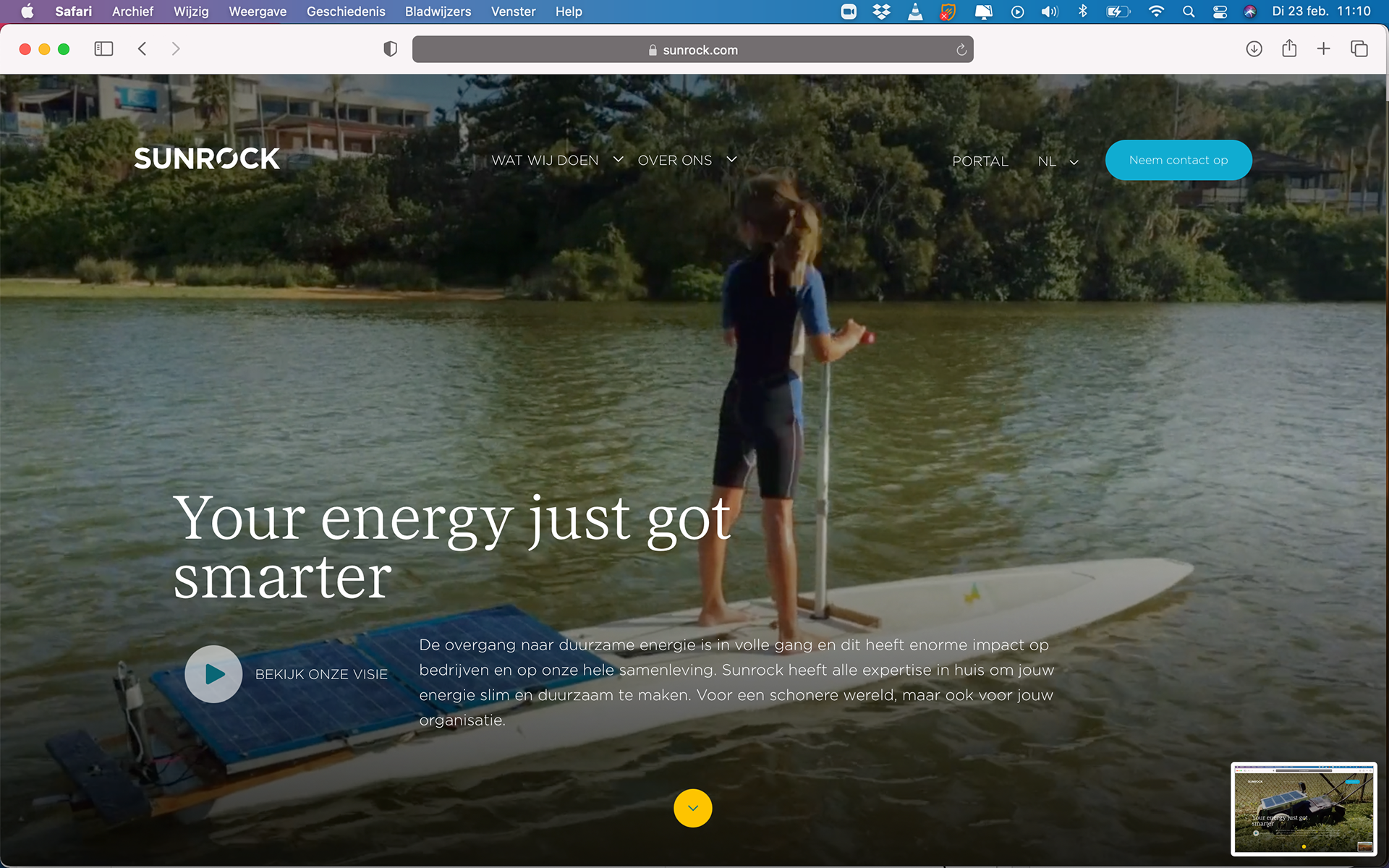This screenshot has height=868, width=1389.
Task: Open the NL language selector
Action: click(1058, 161)
